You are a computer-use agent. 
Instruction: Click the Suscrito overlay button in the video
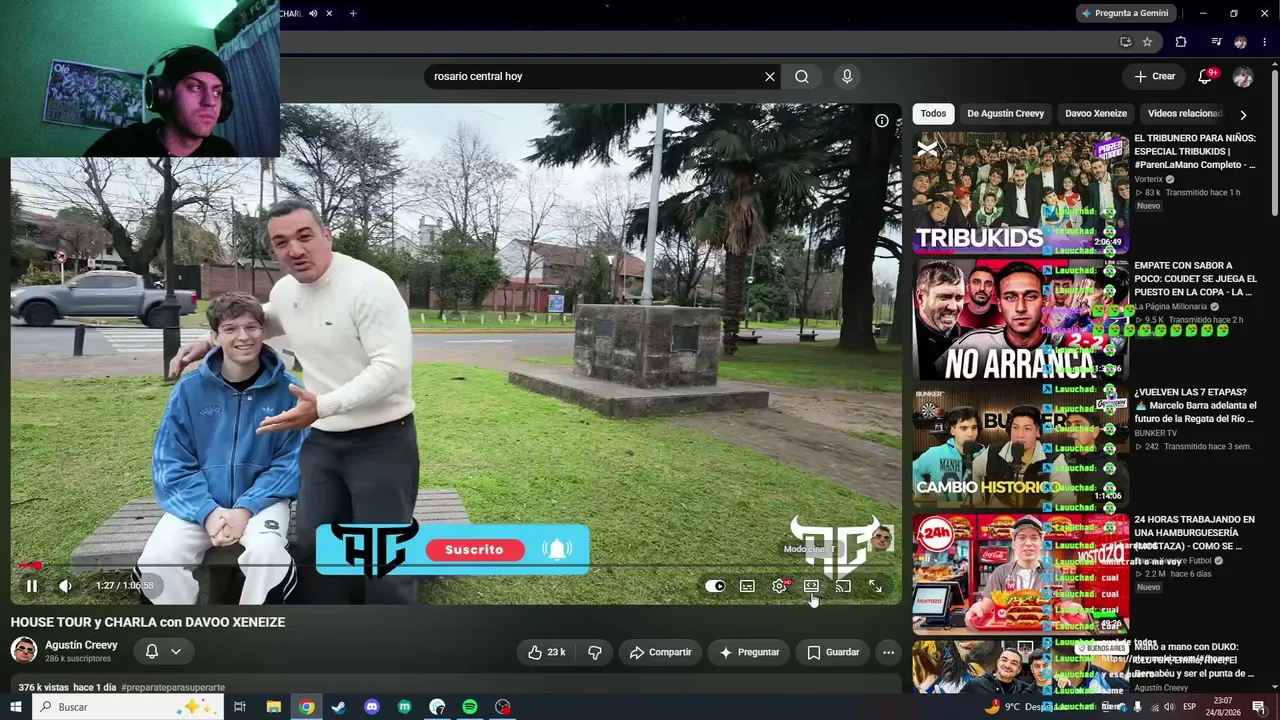click(475, 550)
